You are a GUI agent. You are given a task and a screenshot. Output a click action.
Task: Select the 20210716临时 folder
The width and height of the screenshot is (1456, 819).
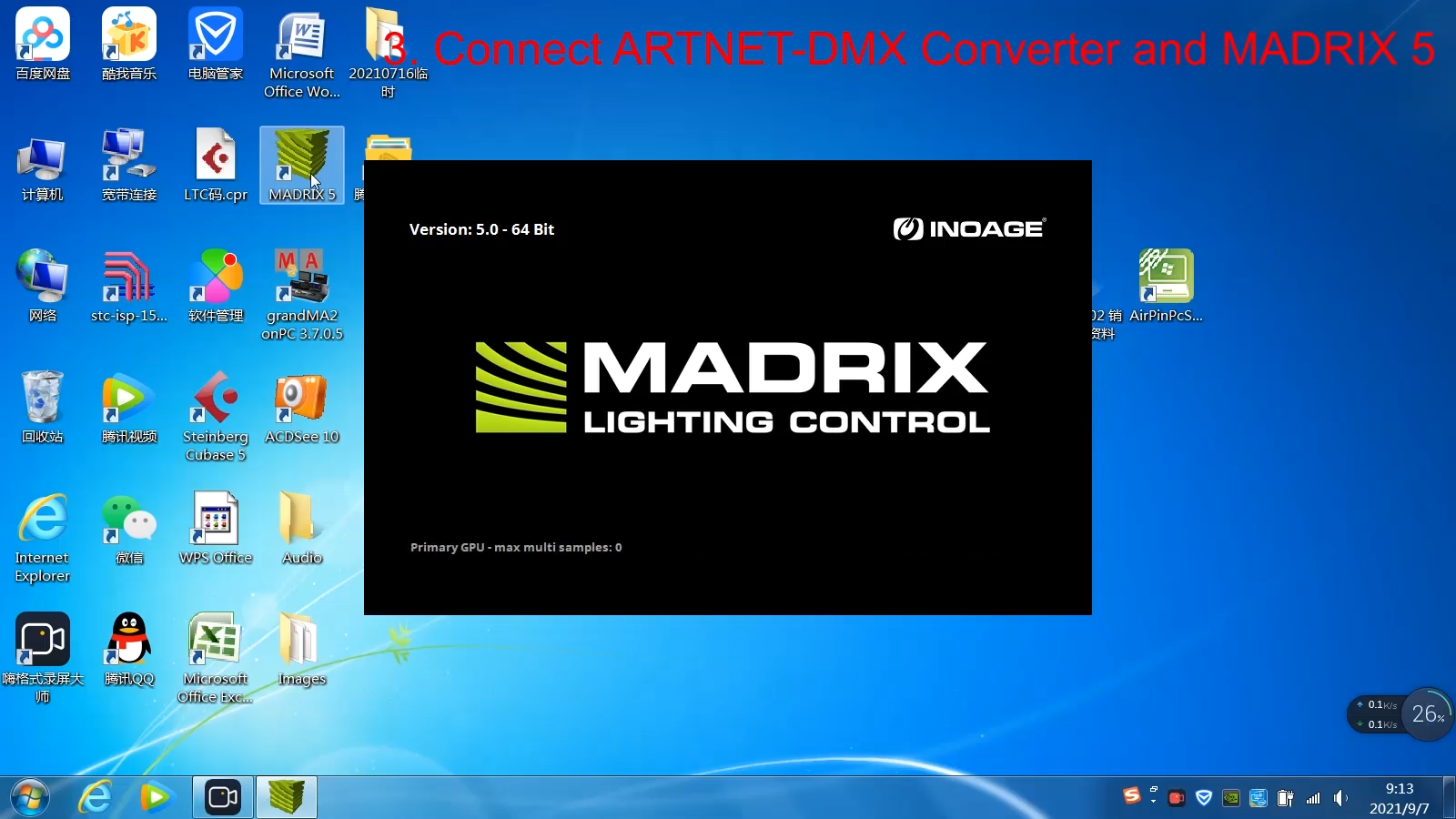click(388, 53)
